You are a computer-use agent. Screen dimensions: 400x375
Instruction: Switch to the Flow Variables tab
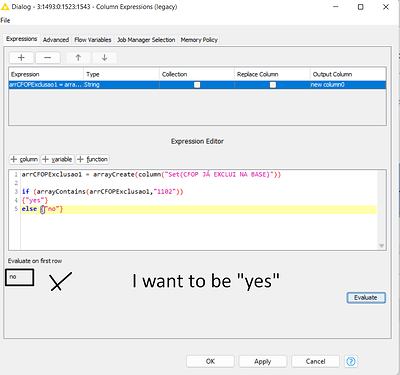click(x=93, y=40)
